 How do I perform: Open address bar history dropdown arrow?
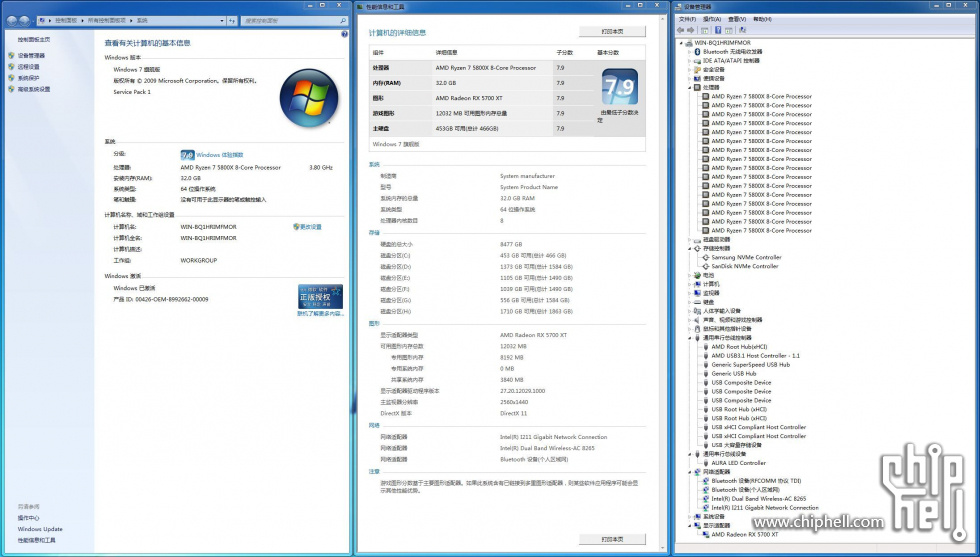[222, 21]
